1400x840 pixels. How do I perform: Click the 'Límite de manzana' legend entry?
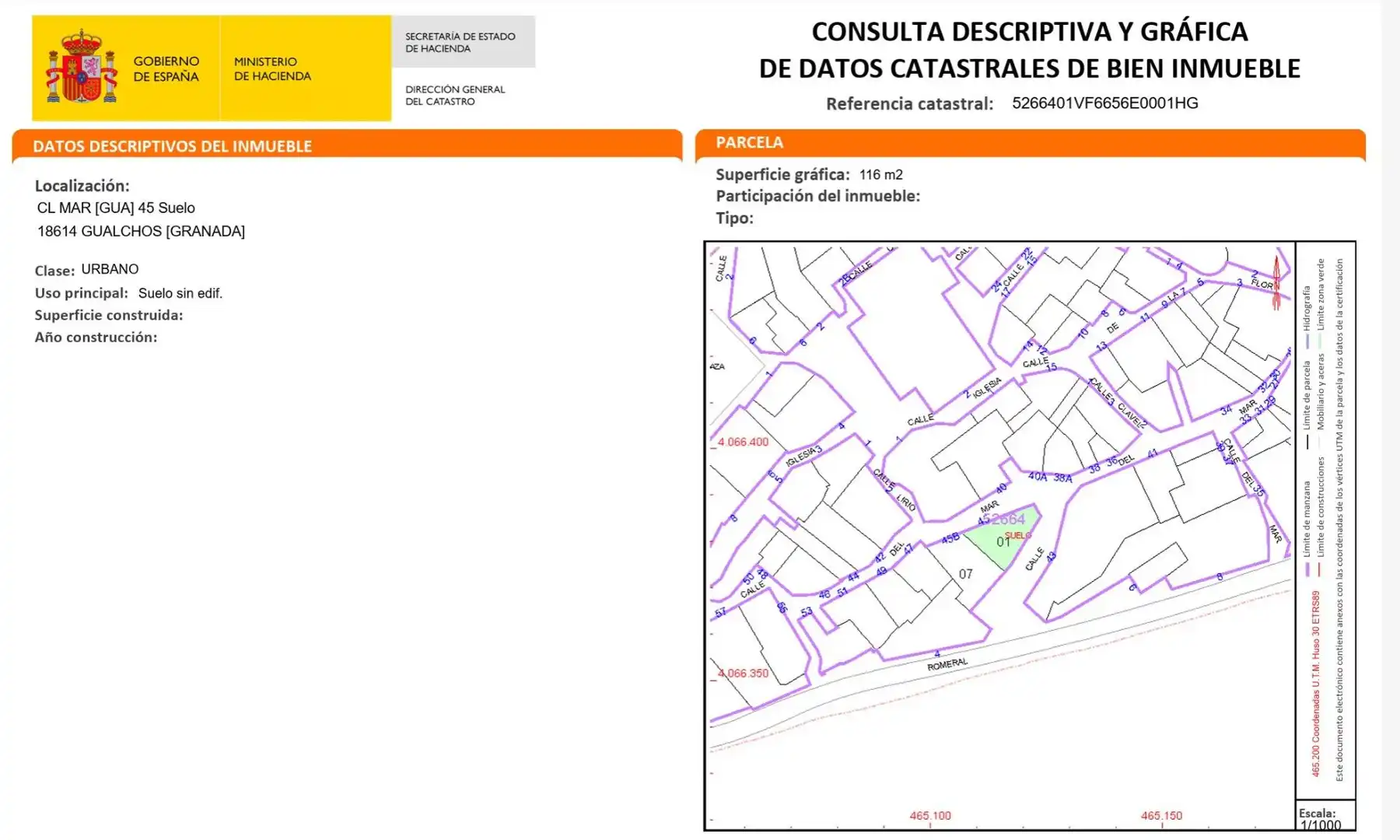pos(1307,528)
